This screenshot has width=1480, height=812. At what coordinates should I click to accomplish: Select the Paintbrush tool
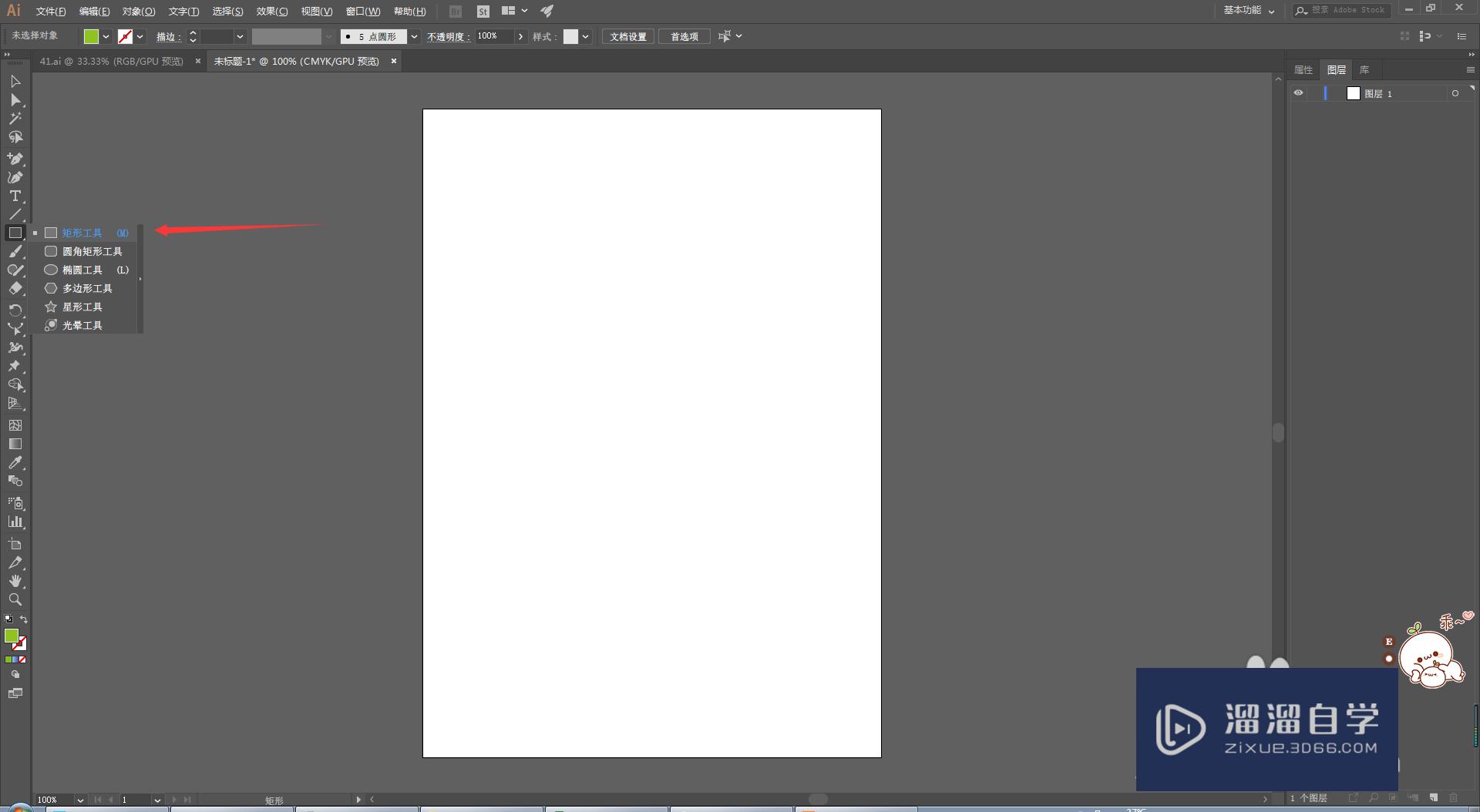tap(15, 252)
